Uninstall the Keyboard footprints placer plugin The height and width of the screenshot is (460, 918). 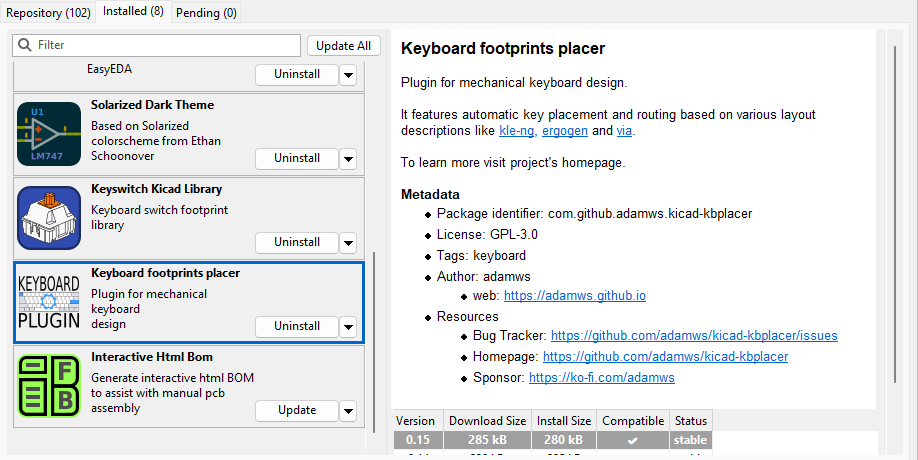point(297,326)
